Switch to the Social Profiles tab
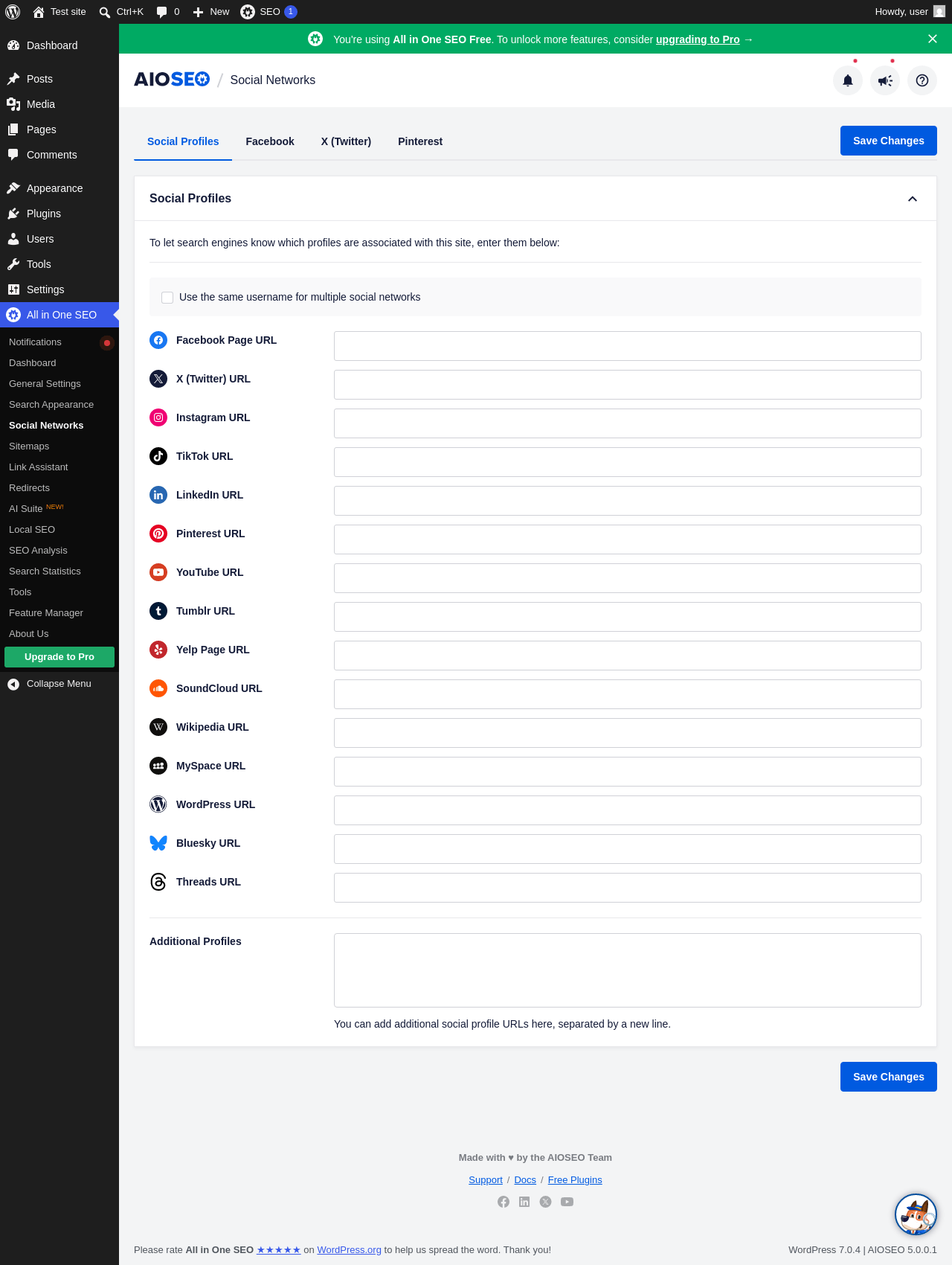Screen dimensions: 952x1265 183,141
